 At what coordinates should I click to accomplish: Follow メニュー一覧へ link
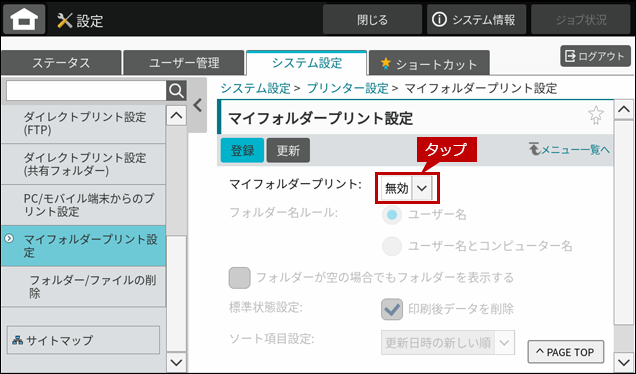569,149
